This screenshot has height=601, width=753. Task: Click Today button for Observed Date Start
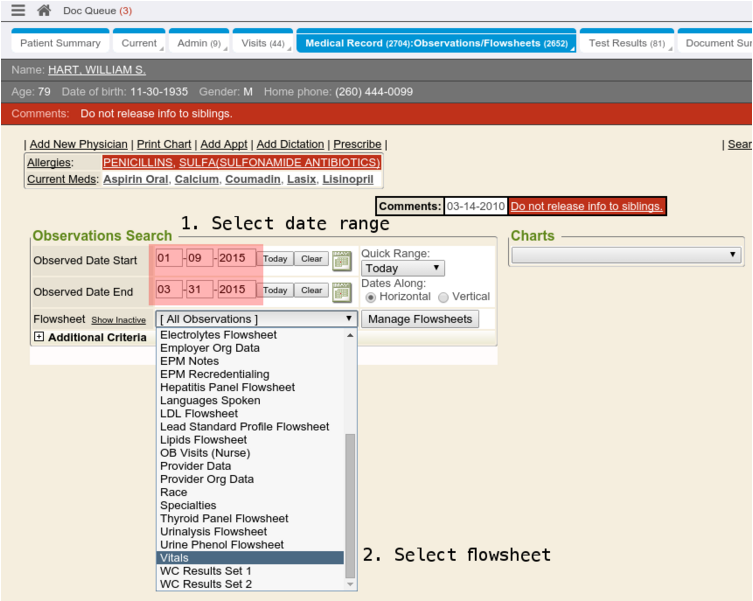tap(275, 259)
